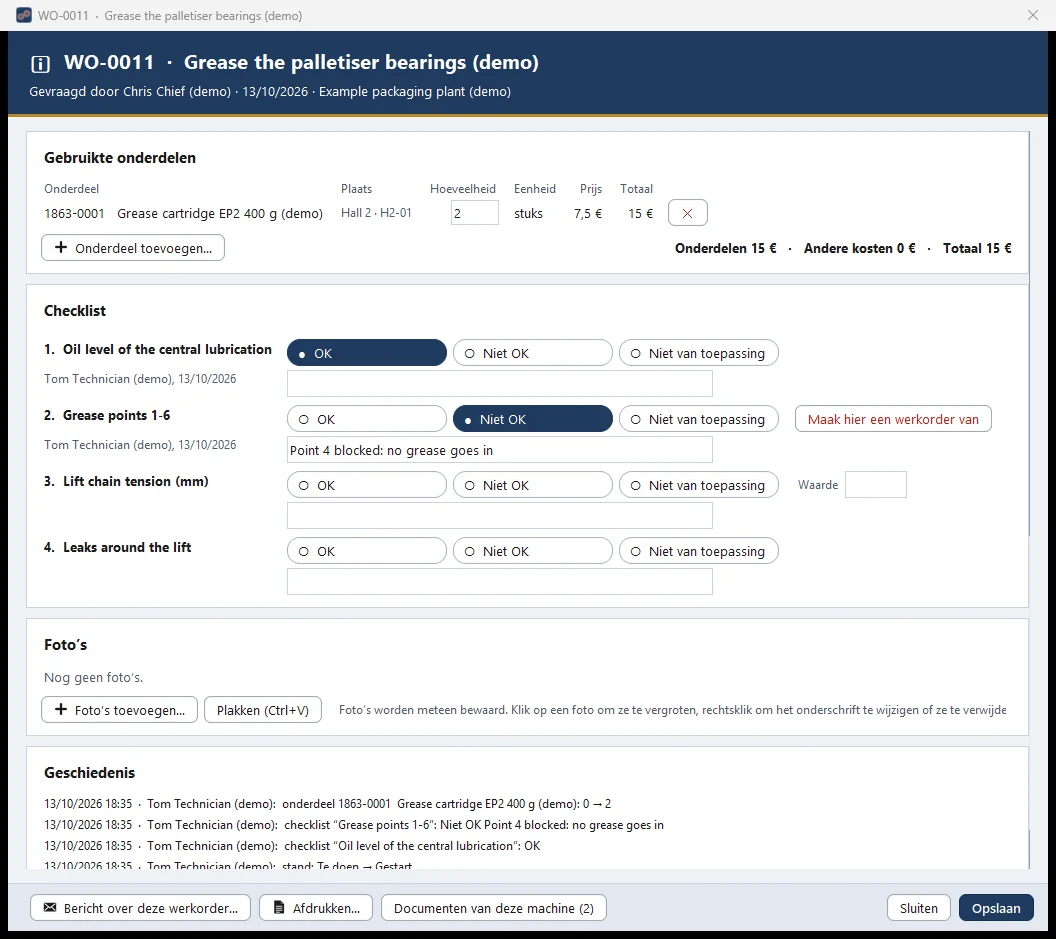This screenshot has width=1056, height=939.
Task: Click the history entry for checklist 'Grease points 1-6'
Action: tap(354, 824)
